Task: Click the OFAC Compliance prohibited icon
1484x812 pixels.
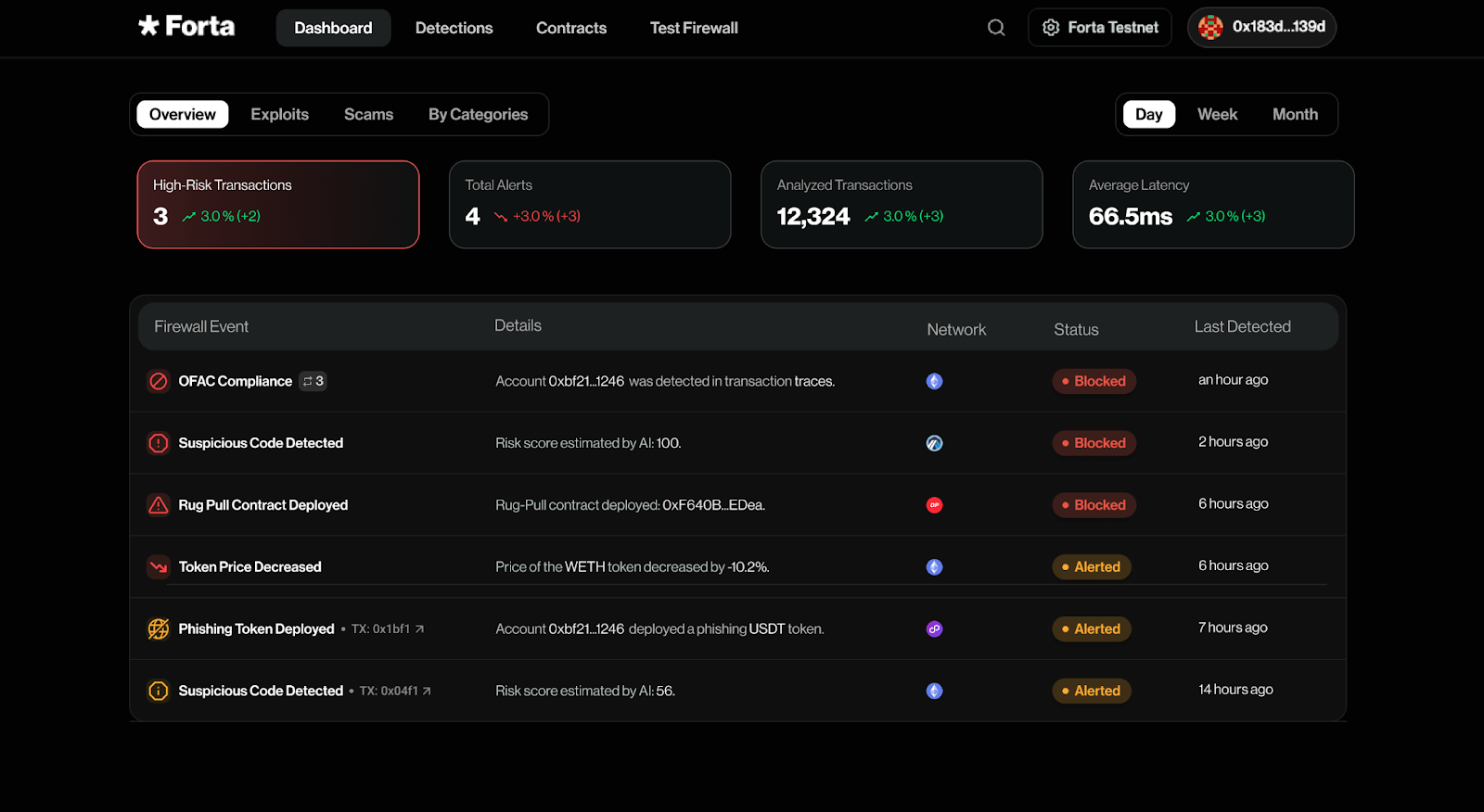Action: click(159, 381)
